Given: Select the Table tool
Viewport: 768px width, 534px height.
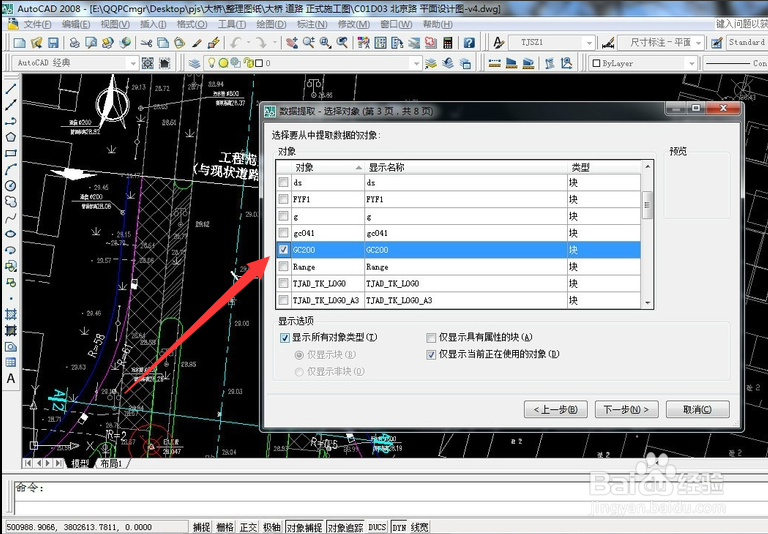Looking at the screenshot, I should (11, 363).
